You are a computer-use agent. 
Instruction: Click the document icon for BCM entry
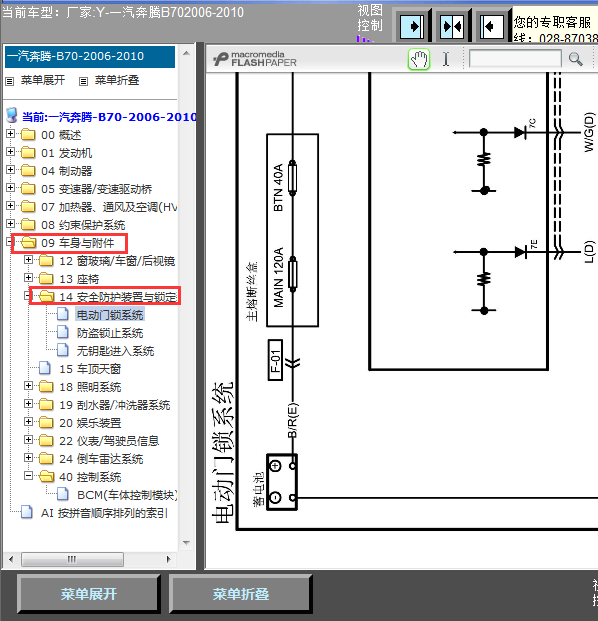(63, 494)
